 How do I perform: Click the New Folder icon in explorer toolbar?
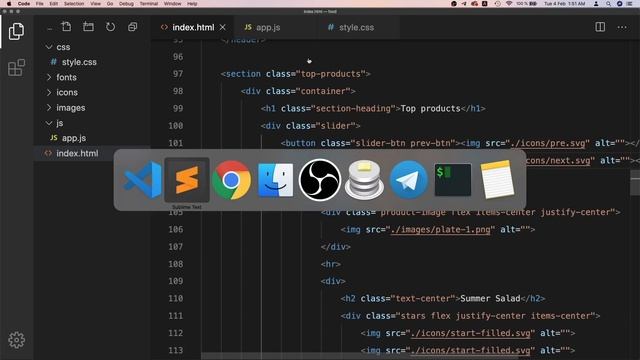(x=88, y=27)
